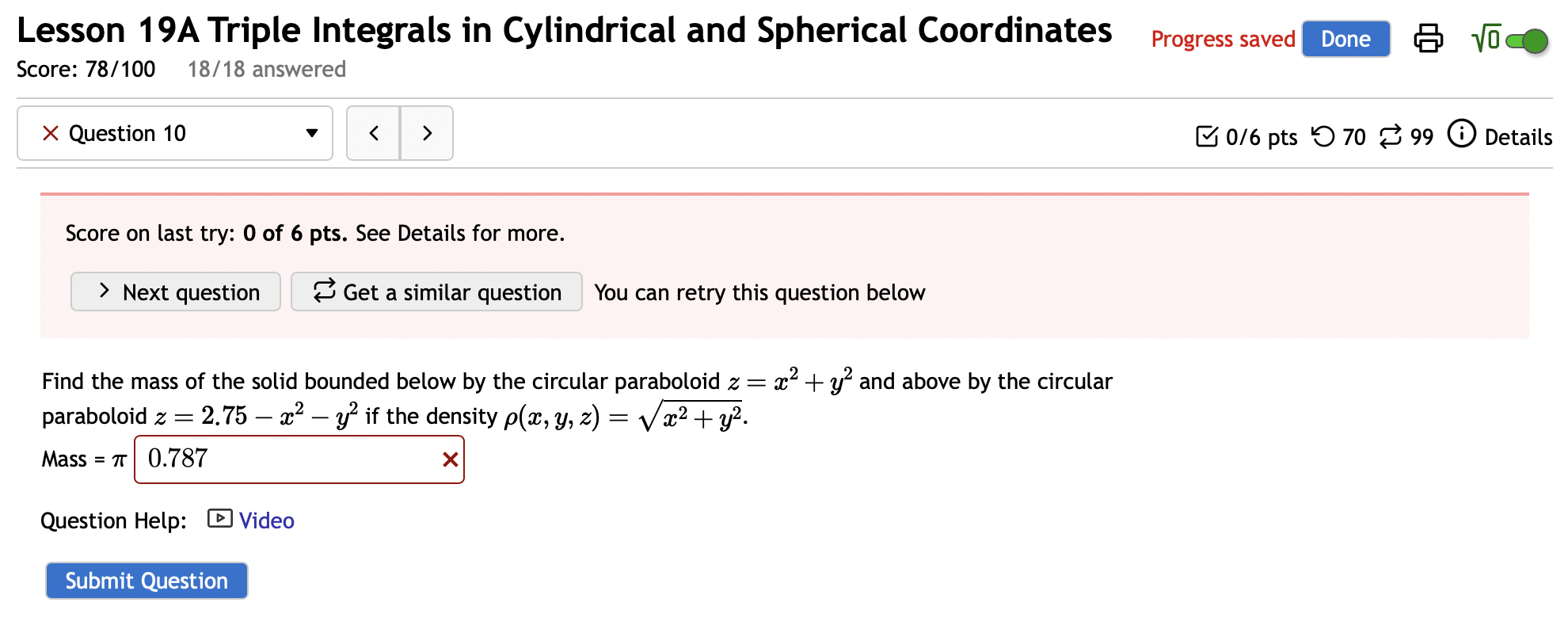Click the Done button
This screenshot has height=629, width=1568.
coord(1345,38)
